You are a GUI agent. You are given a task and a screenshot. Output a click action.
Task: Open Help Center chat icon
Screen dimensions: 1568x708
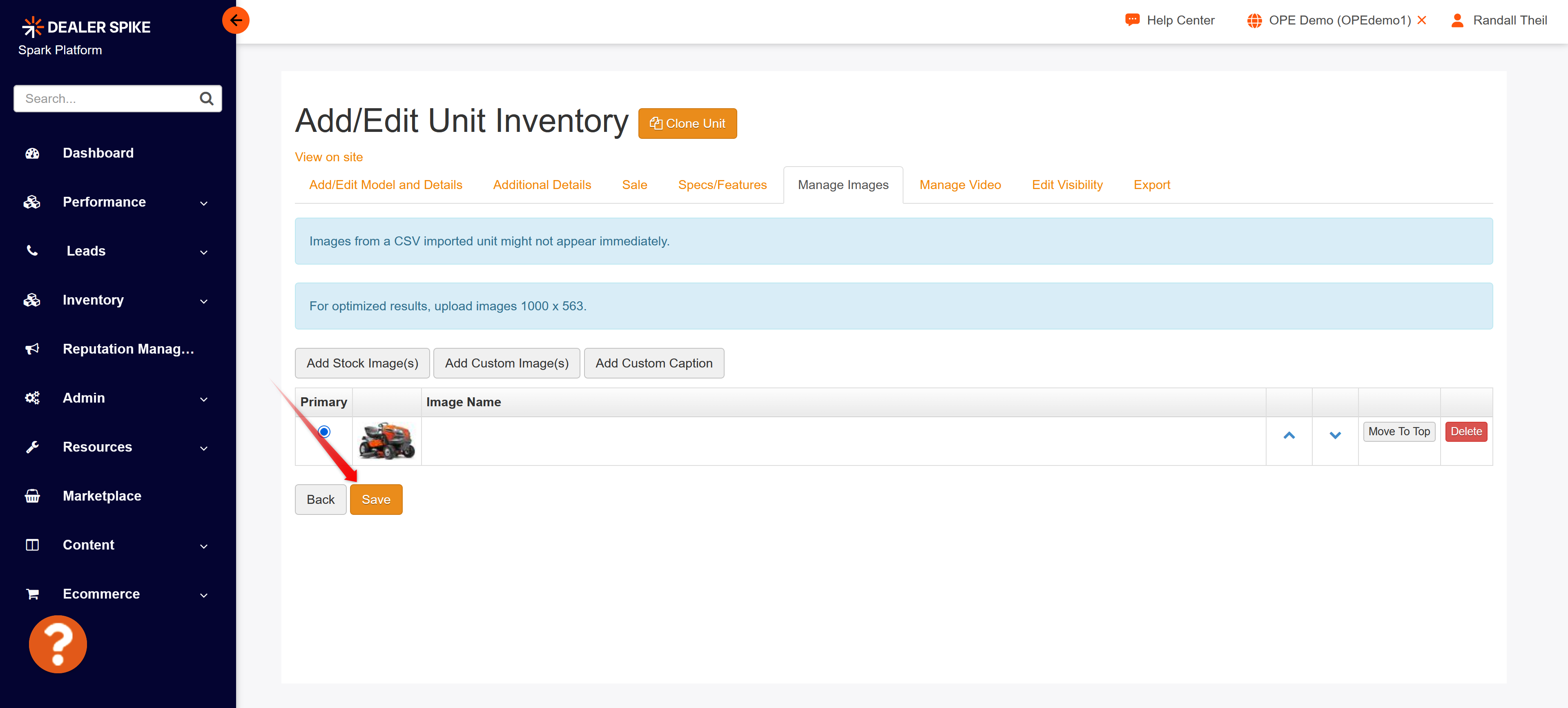[1131, 20]
